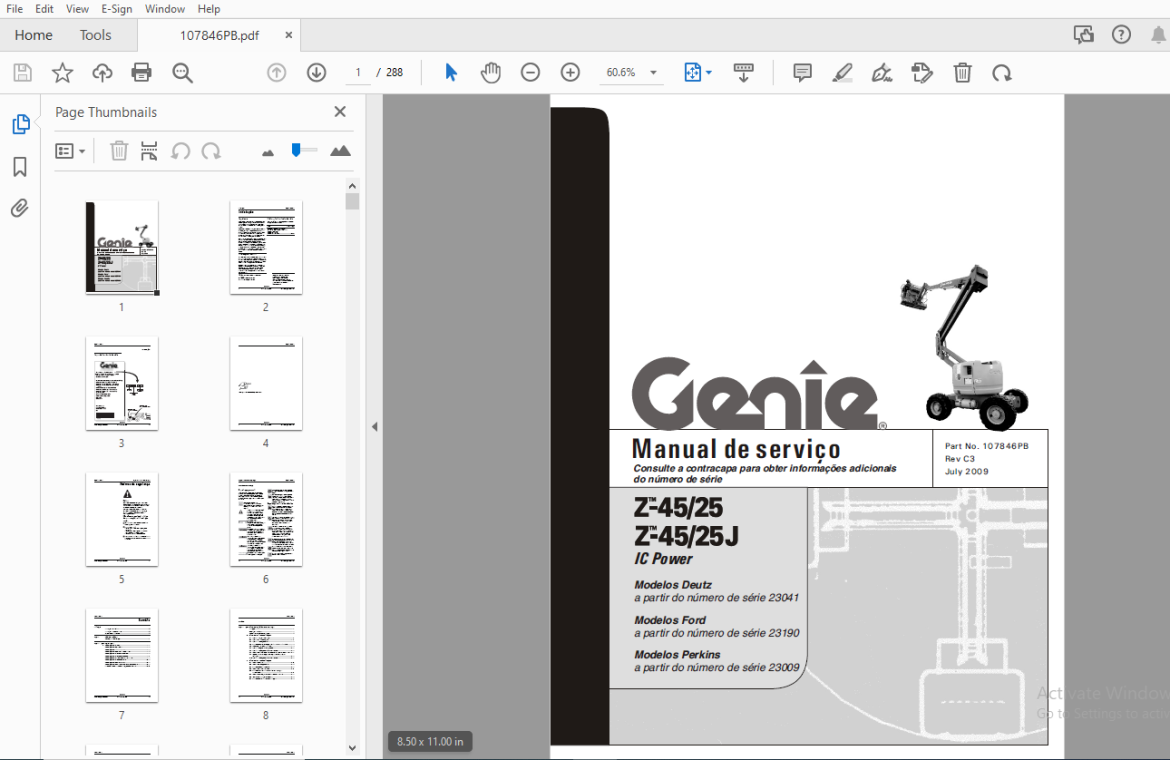Click the current page number field
The width and height of the screenshot is (1170, 760).
click(x=358, y=72)
